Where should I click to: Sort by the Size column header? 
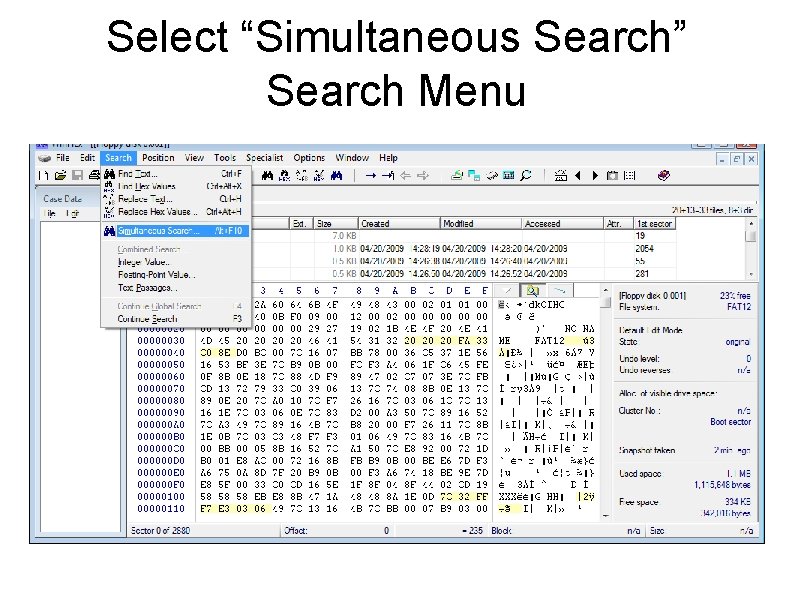coord(335,224)
